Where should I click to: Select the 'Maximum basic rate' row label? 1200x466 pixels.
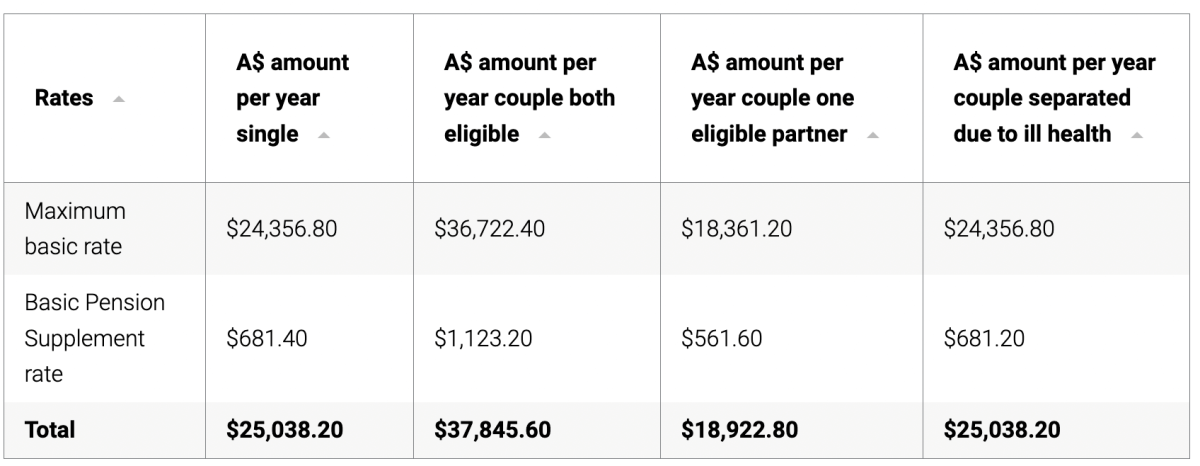tap(76, 229)
